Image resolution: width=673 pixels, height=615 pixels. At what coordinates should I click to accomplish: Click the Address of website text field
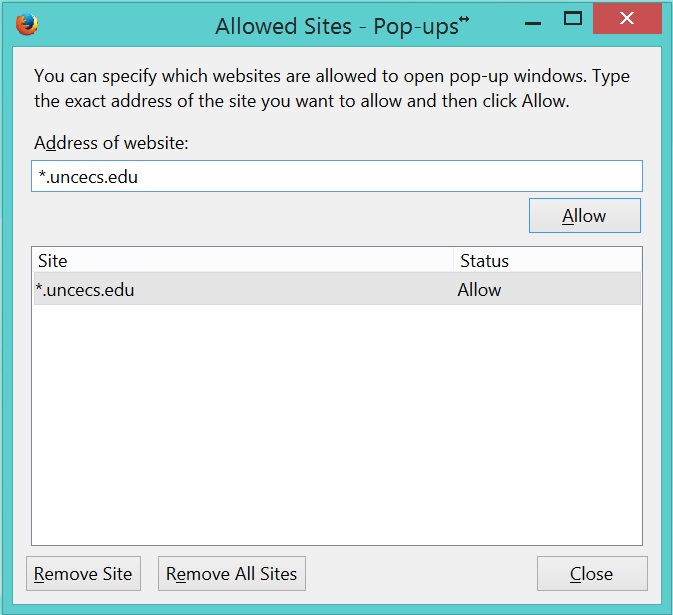coord(336,176)
